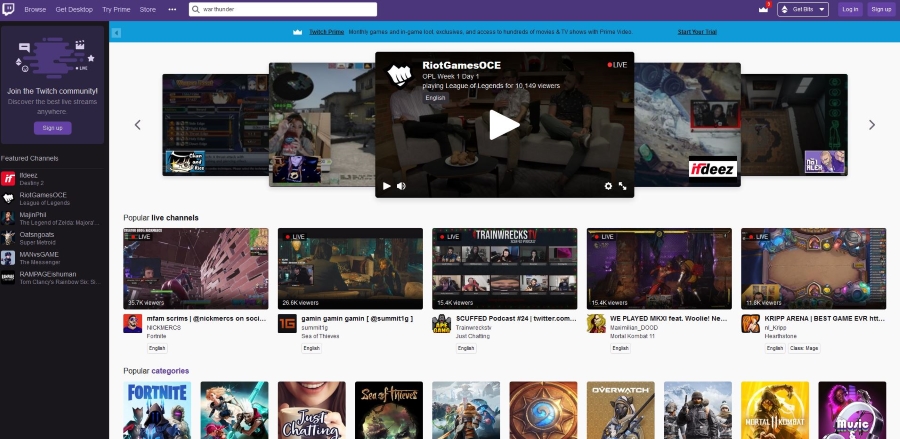
Task: Open the Hearthstone category cover
Action: (x=543, y=410)
